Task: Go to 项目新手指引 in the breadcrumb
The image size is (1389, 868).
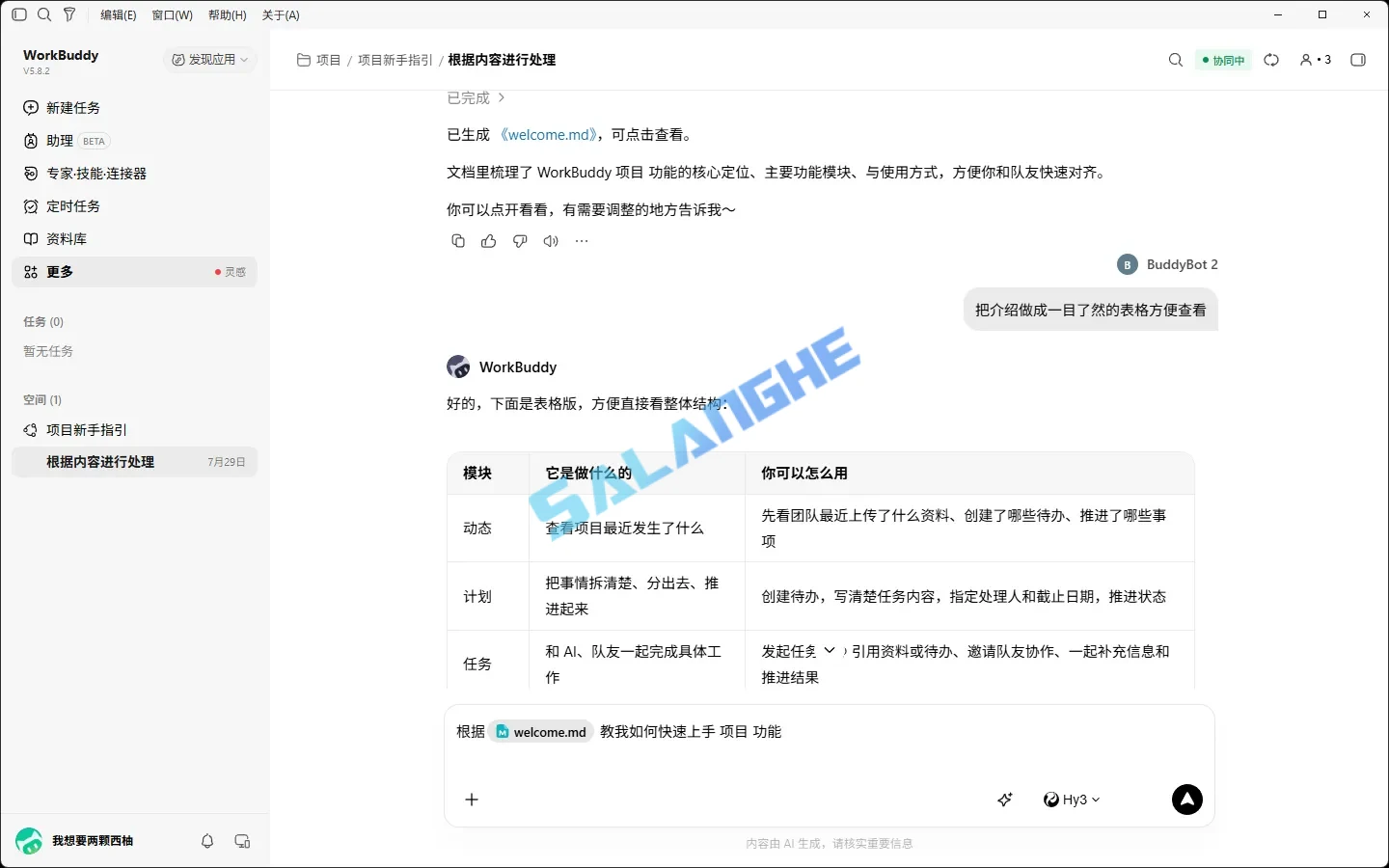Action: pos(395,60)
